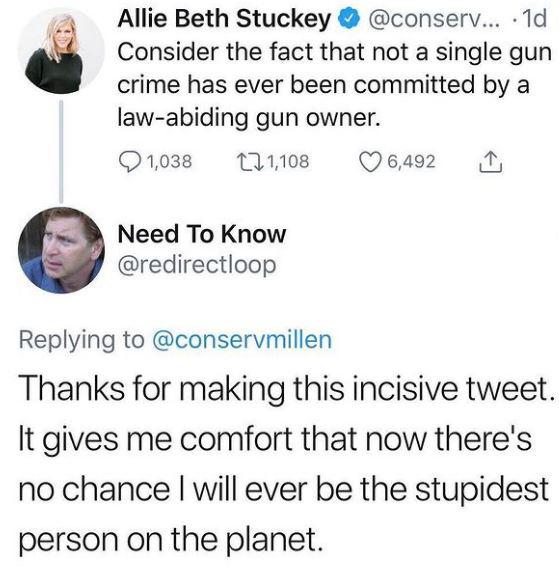Click the truncated @conserv... handle
Viewport: 559px width, 574px height.
(x=432, y=19)
